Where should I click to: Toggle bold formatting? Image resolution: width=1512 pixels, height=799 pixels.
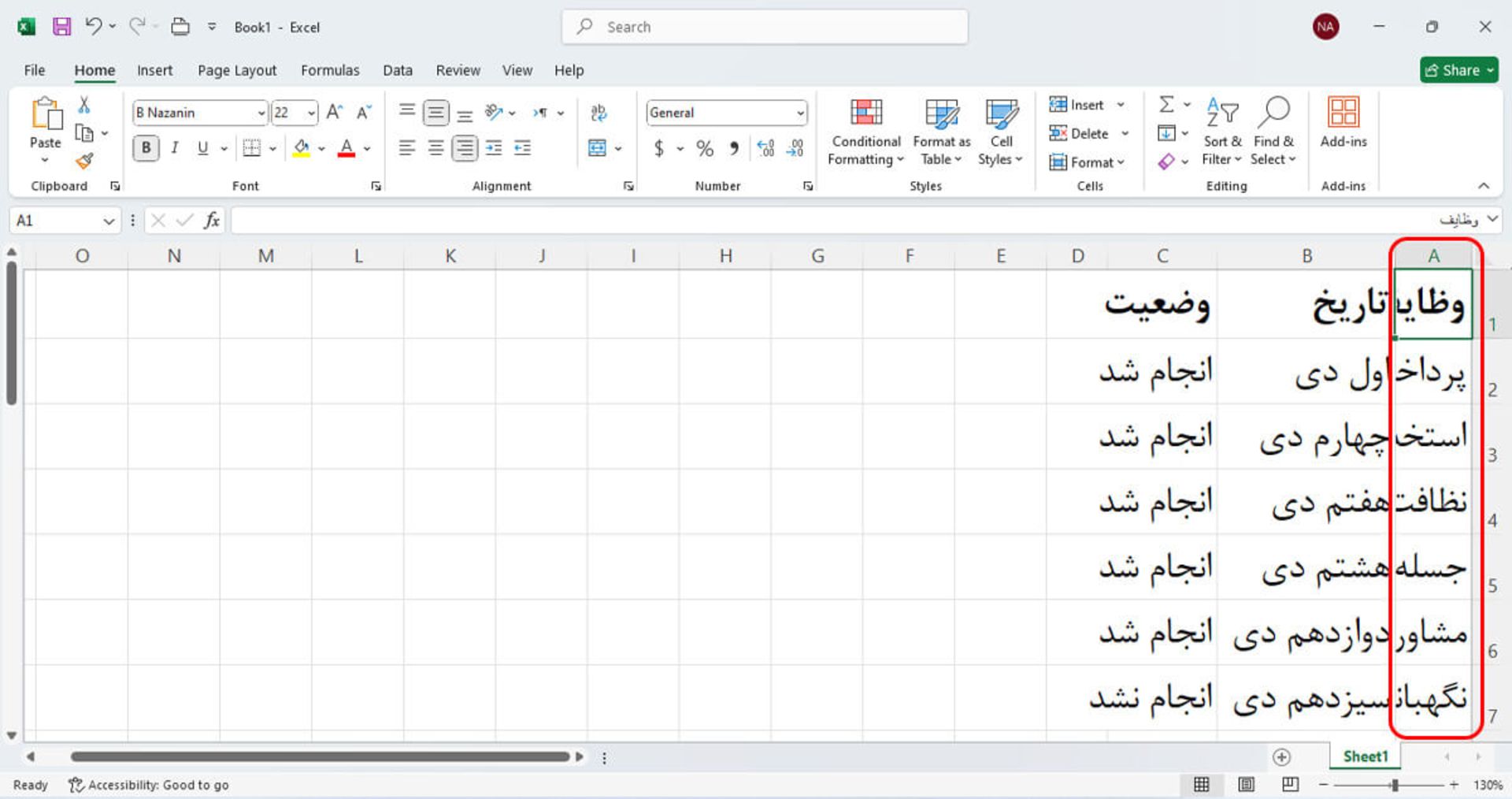click(146, 147)
